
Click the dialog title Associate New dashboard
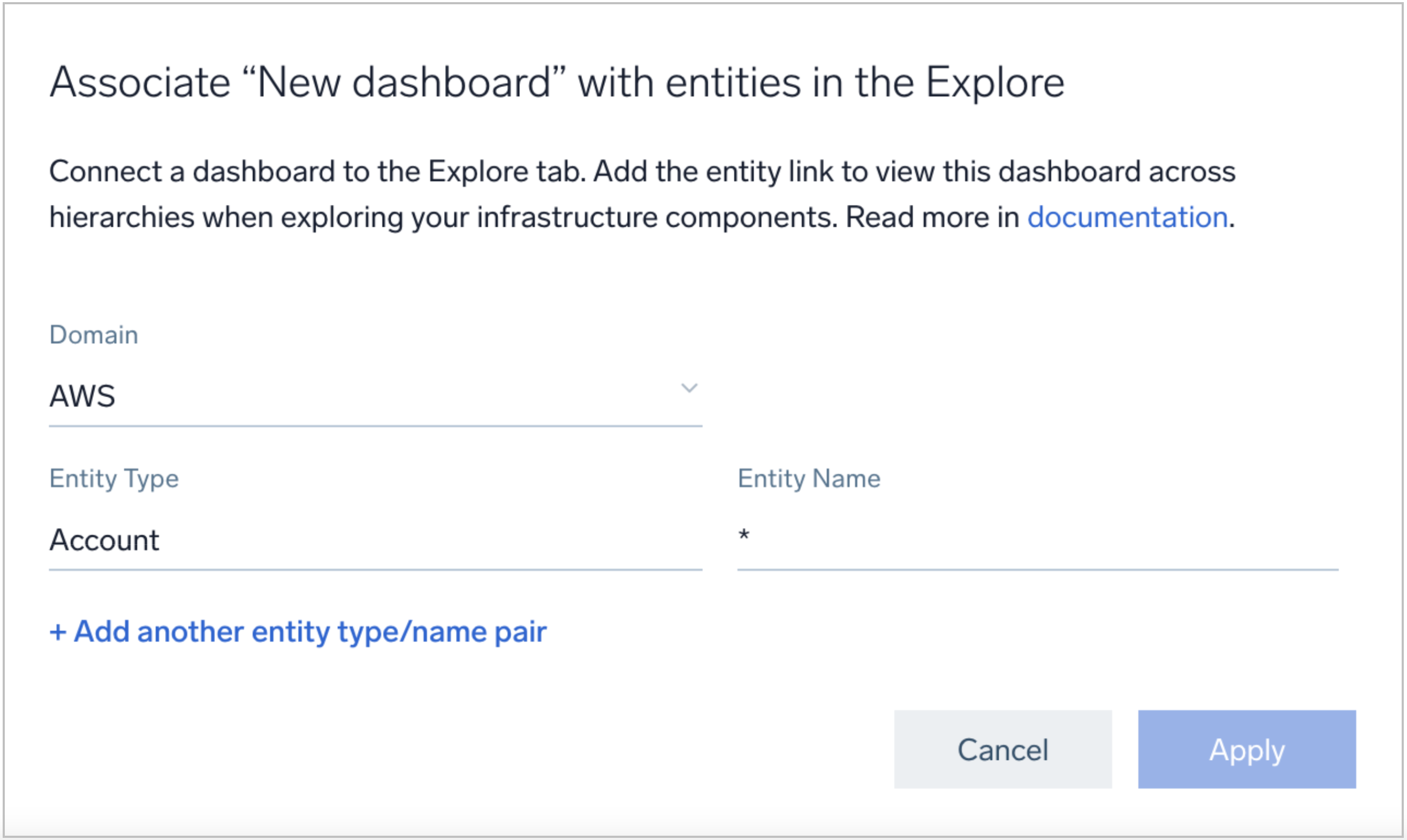point(557,83)
